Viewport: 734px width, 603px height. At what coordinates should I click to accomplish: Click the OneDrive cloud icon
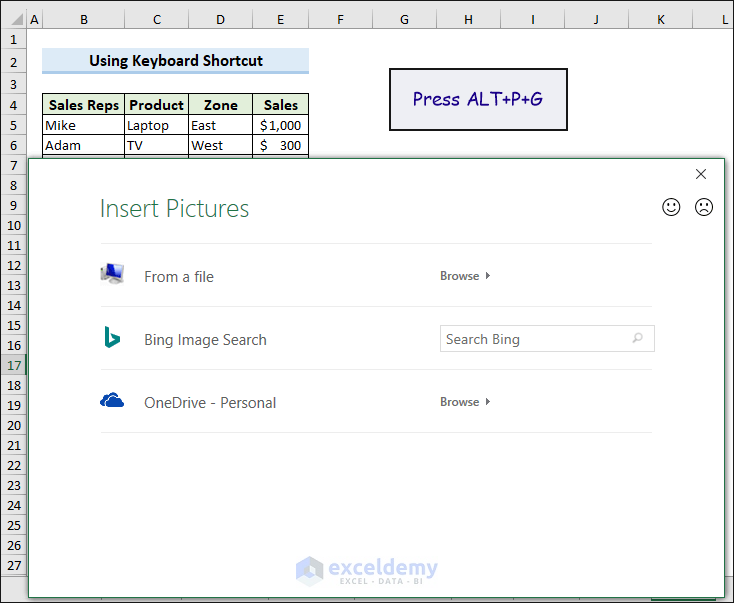112,401
